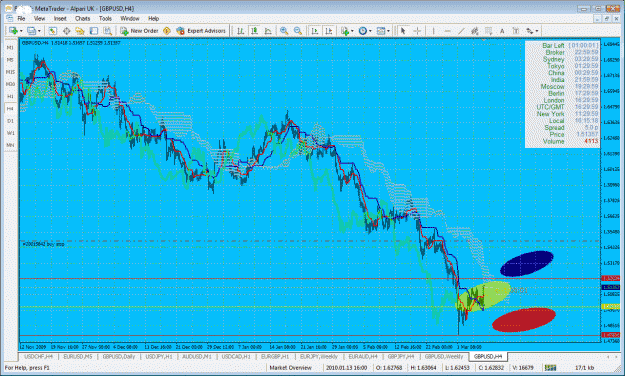Click the New Order button
The height and width of the screenshot is (376, 625).
tap(139, 31)
